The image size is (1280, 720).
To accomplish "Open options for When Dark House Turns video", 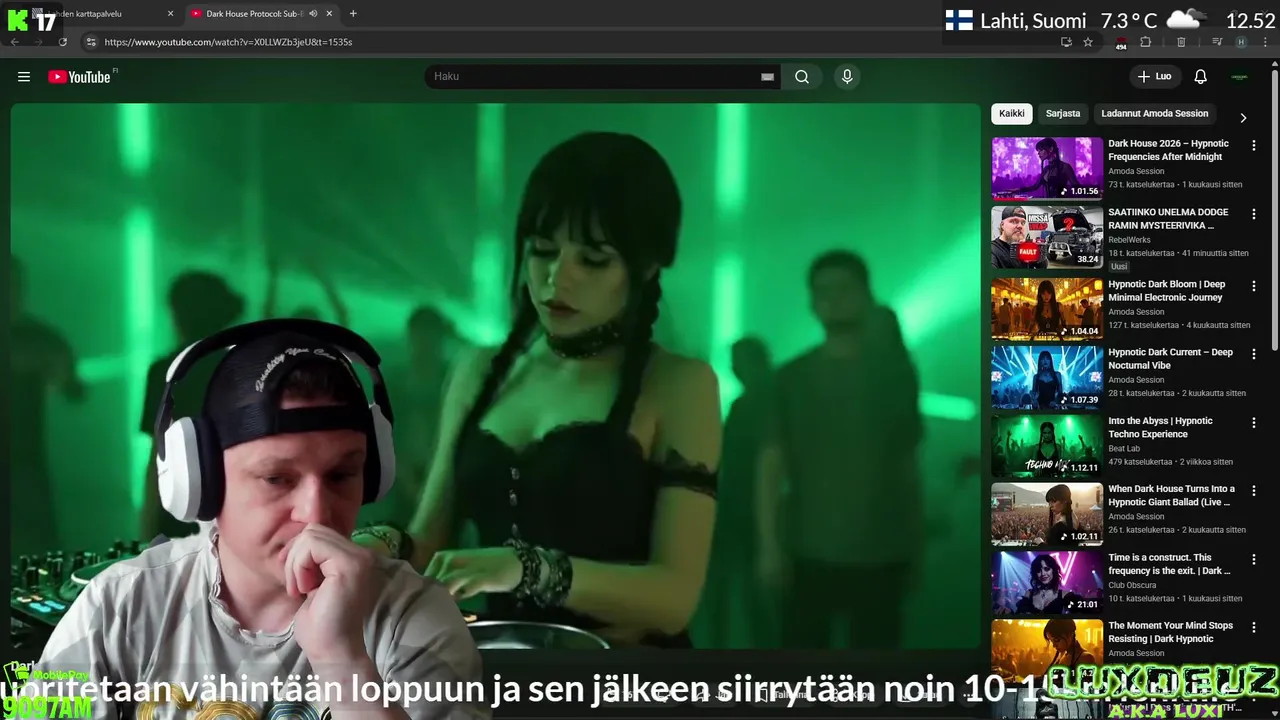I will [x=1254, y=491].
